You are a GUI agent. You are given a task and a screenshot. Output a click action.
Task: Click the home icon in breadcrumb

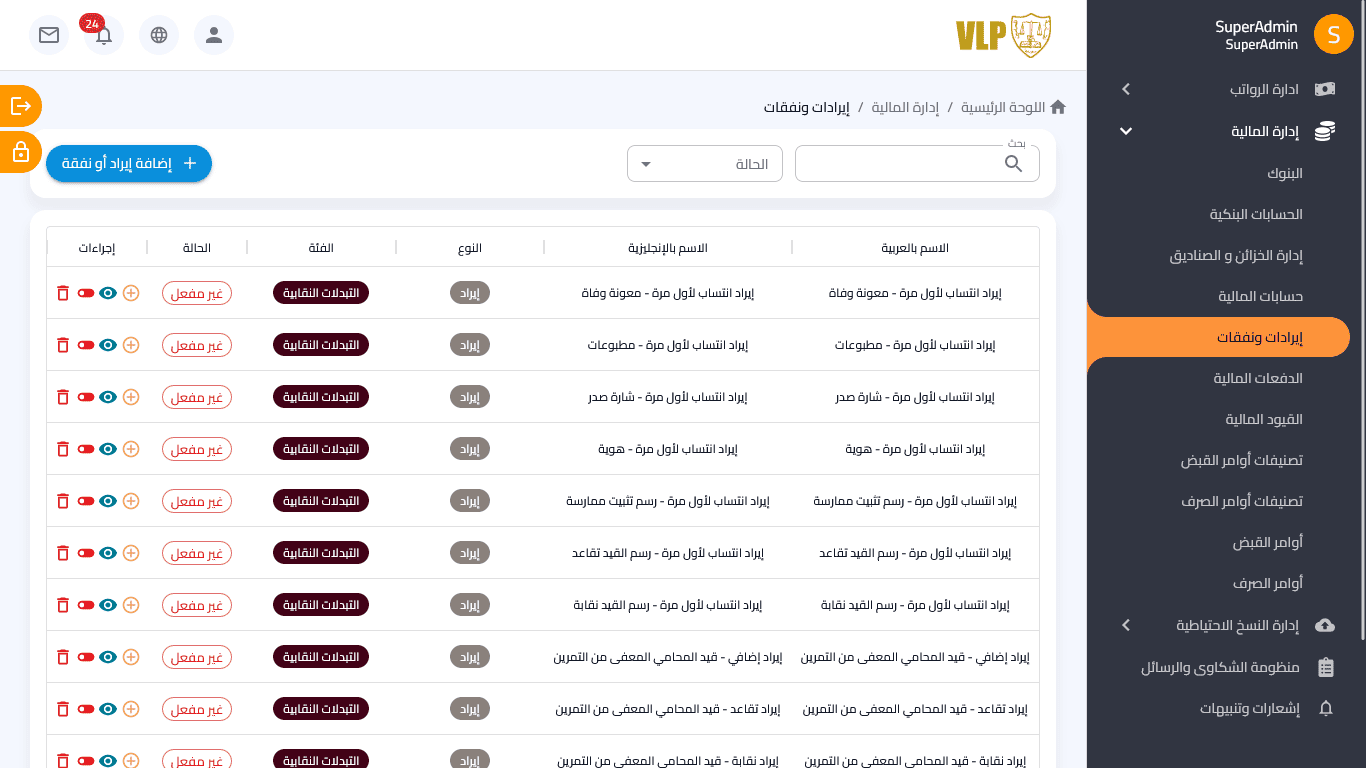(x=1058, y=107)
